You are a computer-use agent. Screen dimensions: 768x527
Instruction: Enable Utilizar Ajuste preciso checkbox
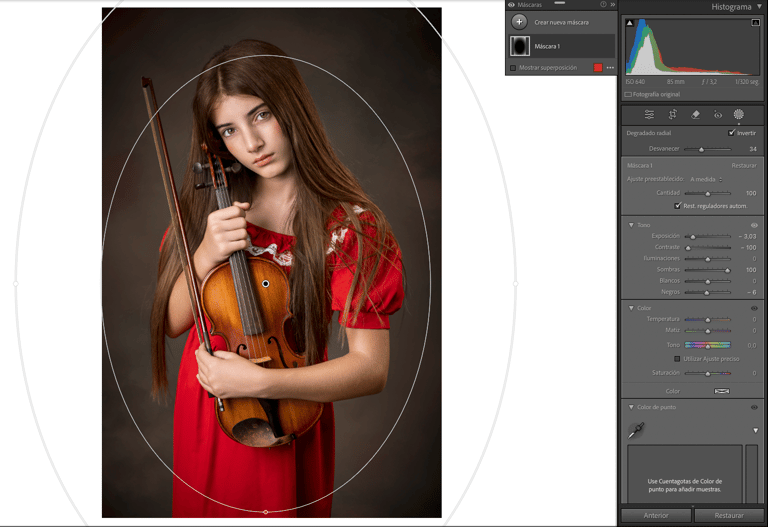[x=677, y=359]
